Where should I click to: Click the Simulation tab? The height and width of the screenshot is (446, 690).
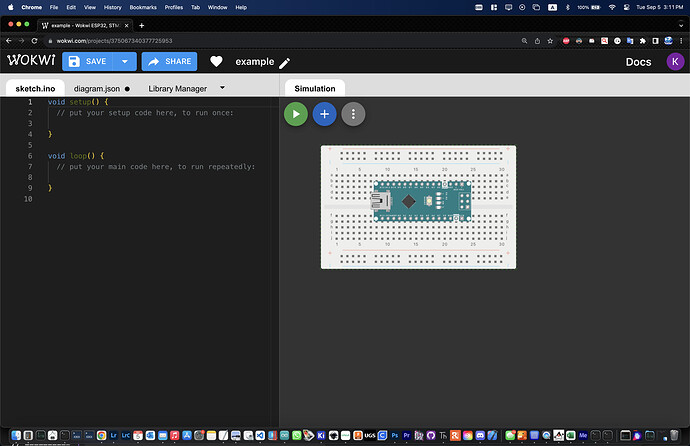tap(314, 89)
